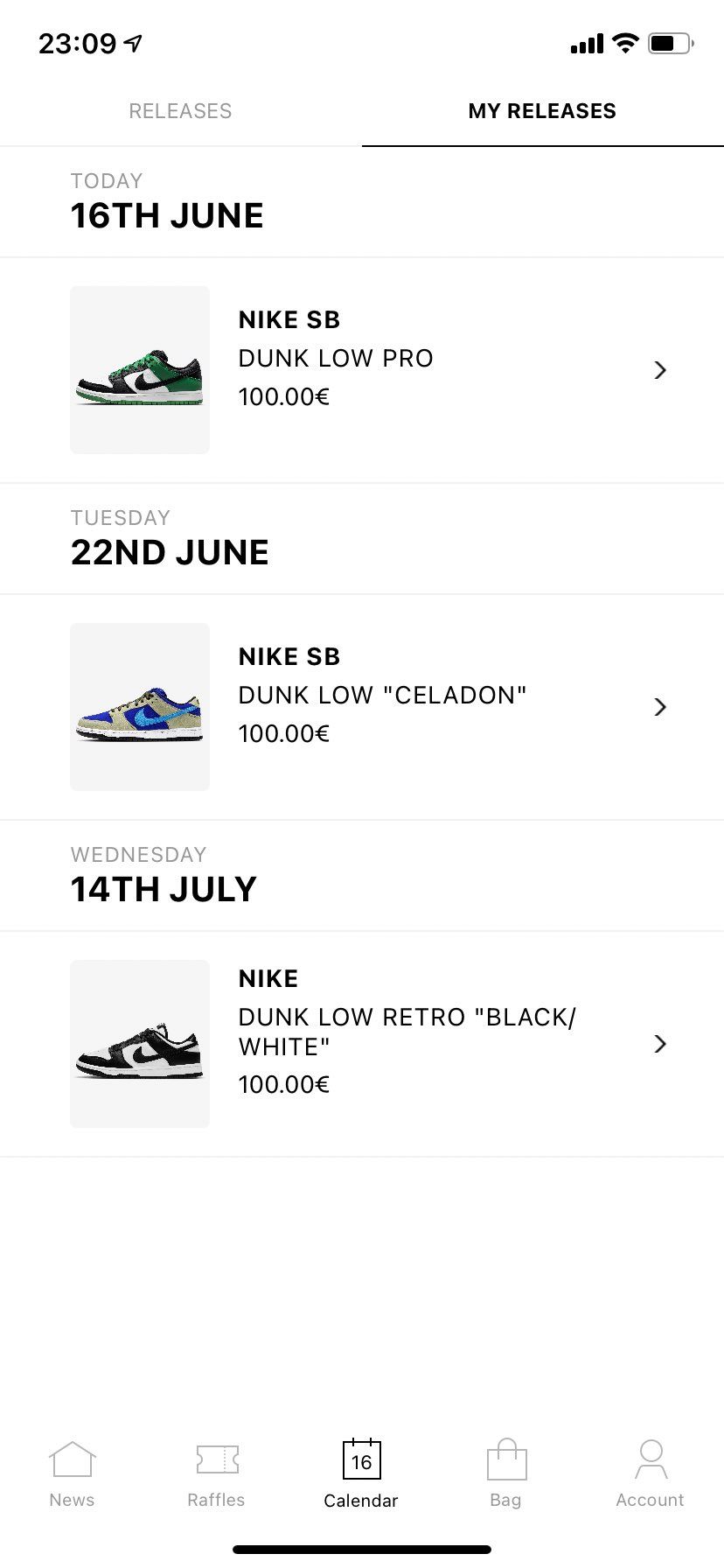View green Dunk Low Pro shoe thumbnail

coord(140,370)
